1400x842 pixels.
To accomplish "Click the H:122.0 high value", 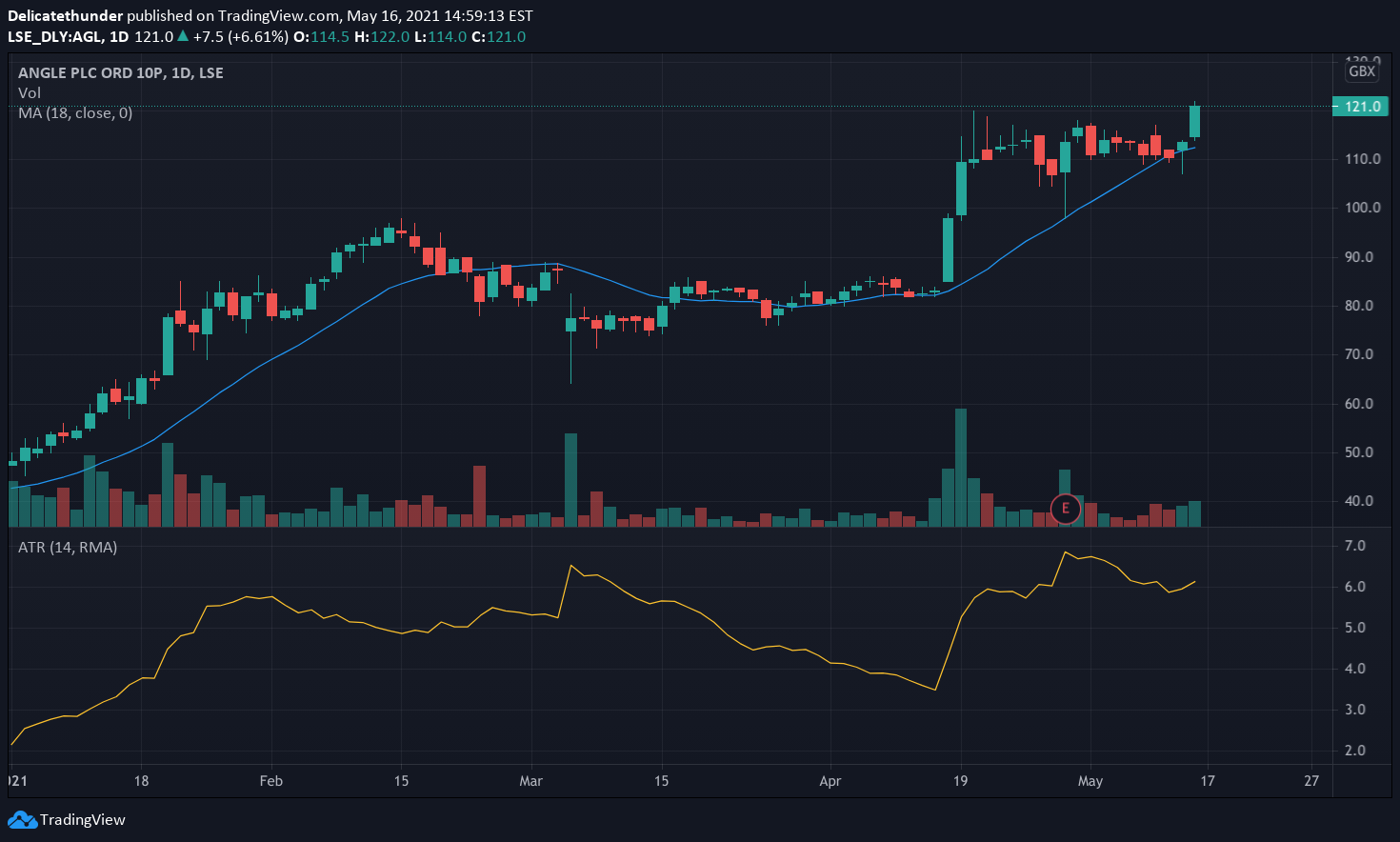I will [382, 36].
